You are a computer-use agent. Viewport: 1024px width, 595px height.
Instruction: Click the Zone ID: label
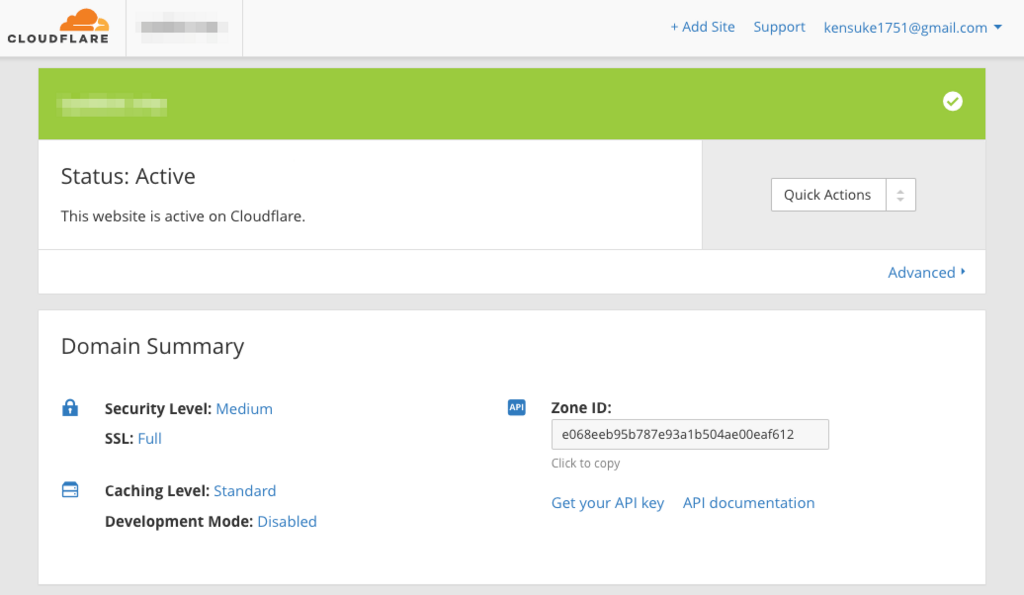[x=581, y=408]
